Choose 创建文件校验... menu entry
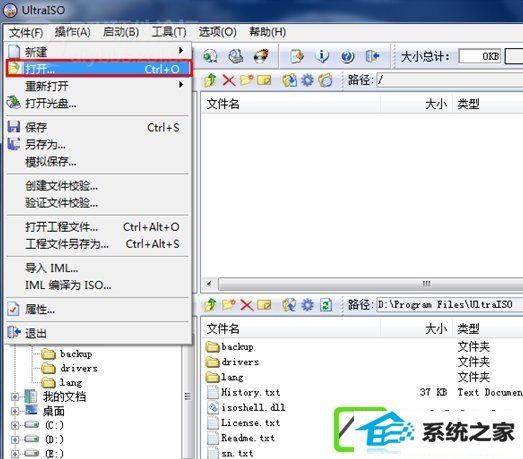The width and height of the screenshot is (523, 459). [99, 186]
